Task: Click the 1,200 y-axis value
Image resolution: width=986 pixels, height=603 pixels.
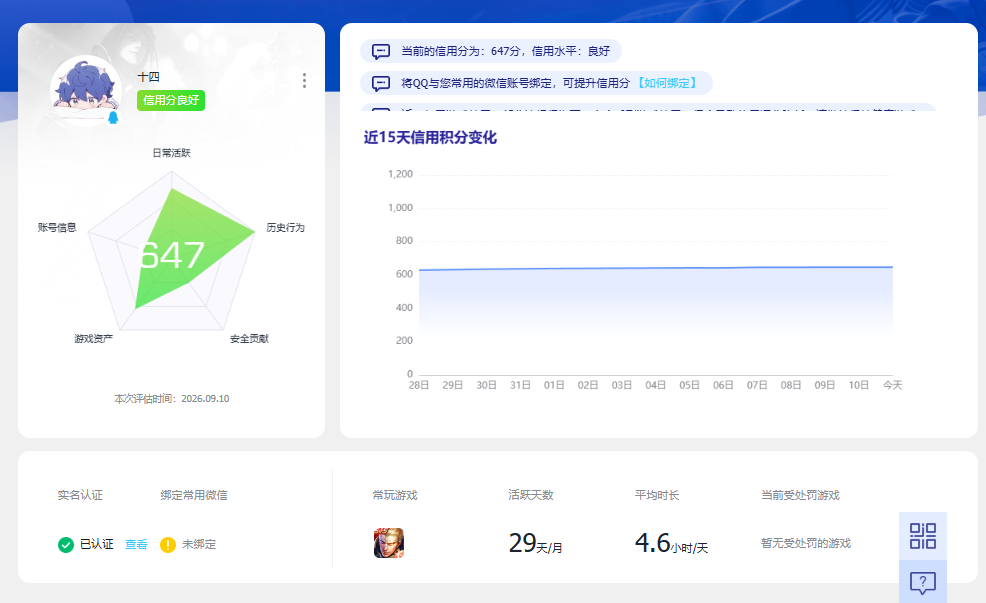Action: (401, 174)
